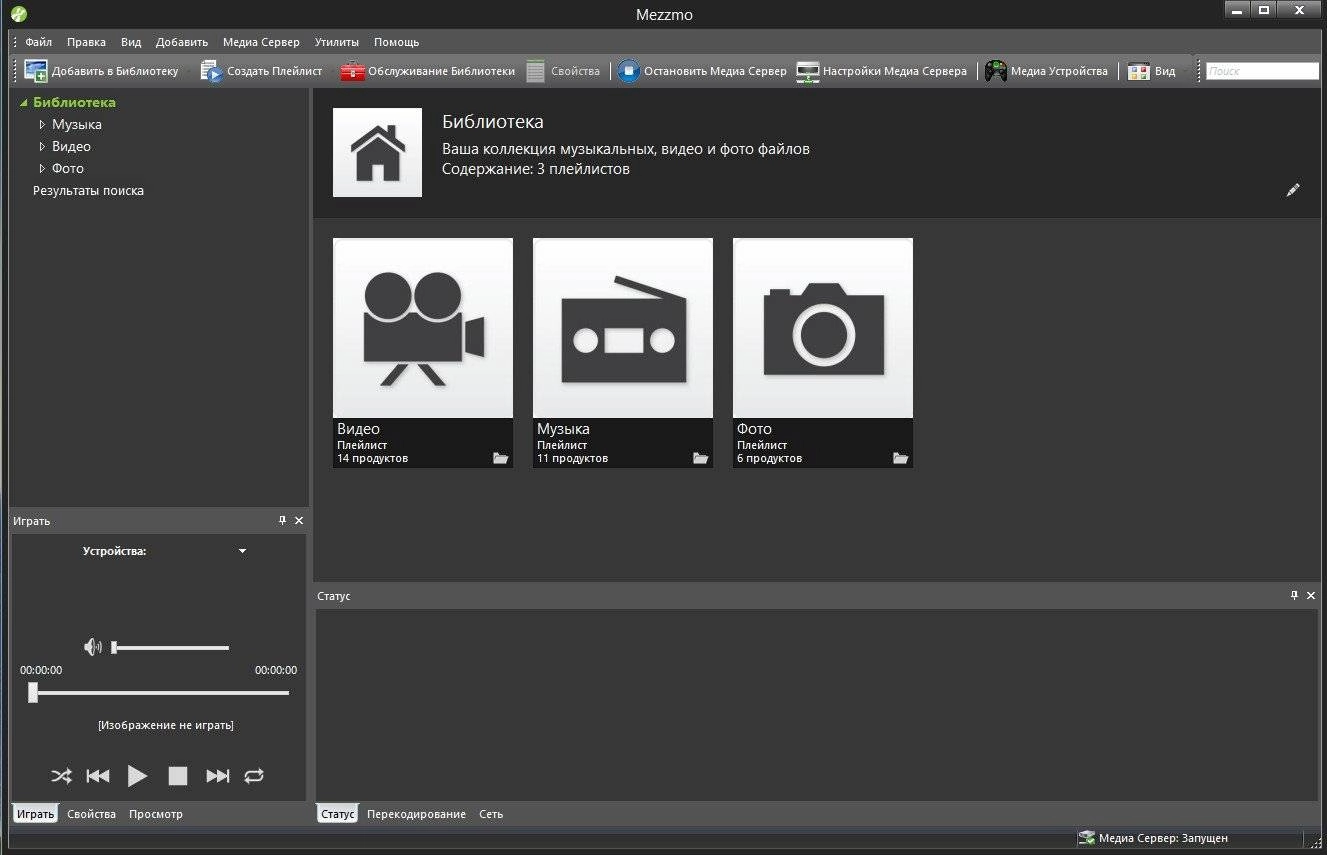This screenshot has height=855, width=1327.
Task: Click the Настройки Медиа Сервера label
Action: pyautogui.click(x=895, y=71)
